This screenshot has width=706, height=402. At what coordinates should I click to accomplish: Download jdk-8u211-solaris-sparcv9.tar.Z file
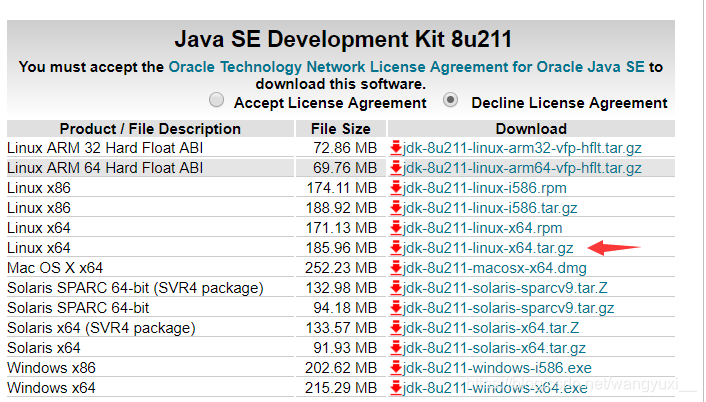[x=505, y=288]
